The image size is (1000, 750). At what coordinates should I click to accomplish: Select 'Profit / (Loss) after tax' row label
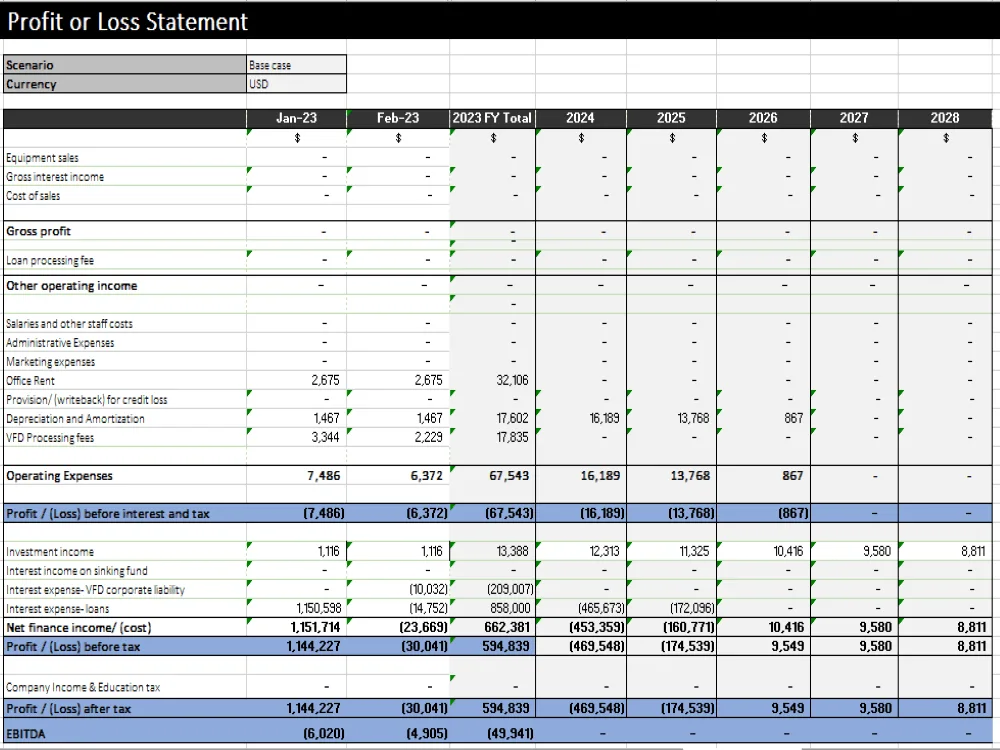[x=68, y=709]
